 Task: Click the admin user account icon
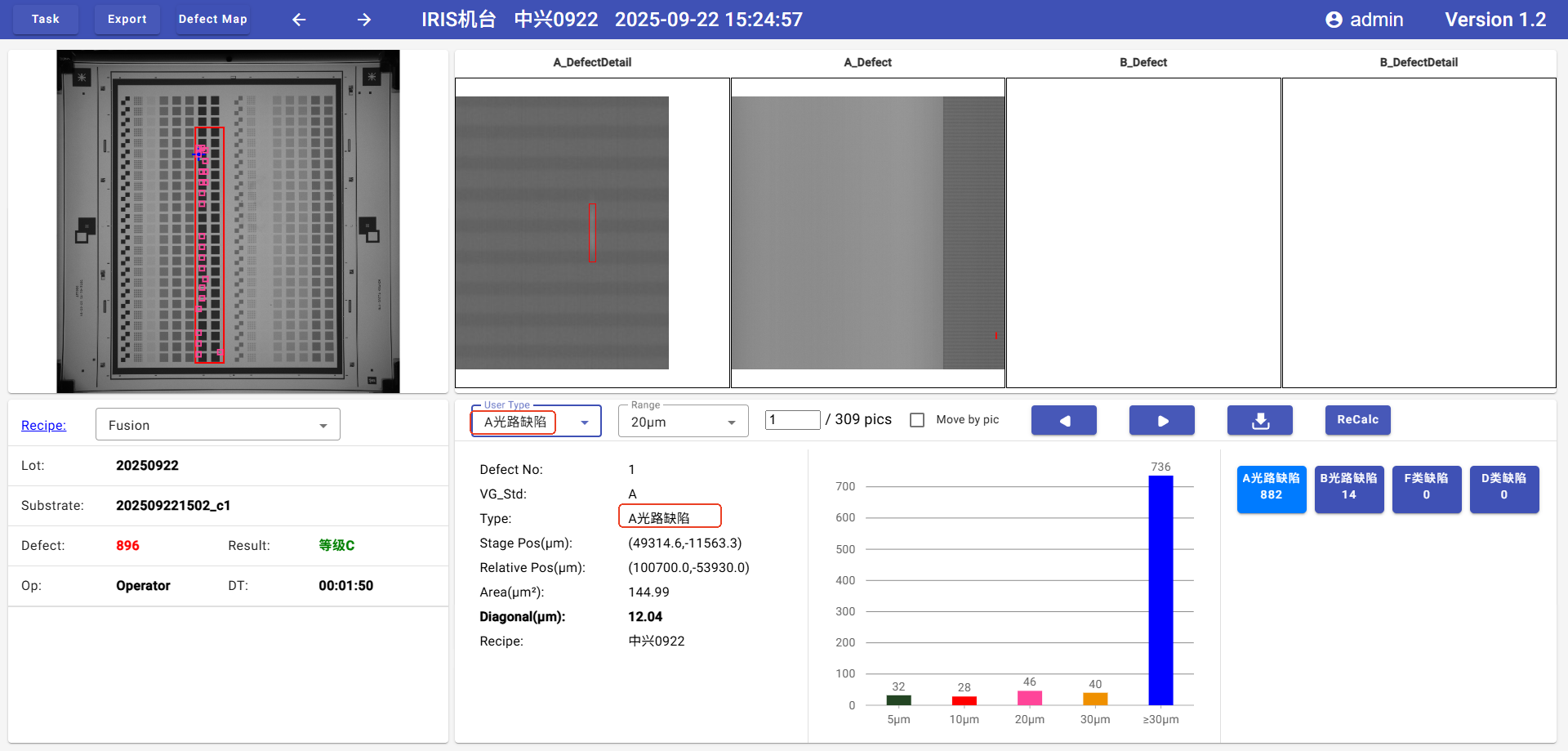tap(1334, 20)
